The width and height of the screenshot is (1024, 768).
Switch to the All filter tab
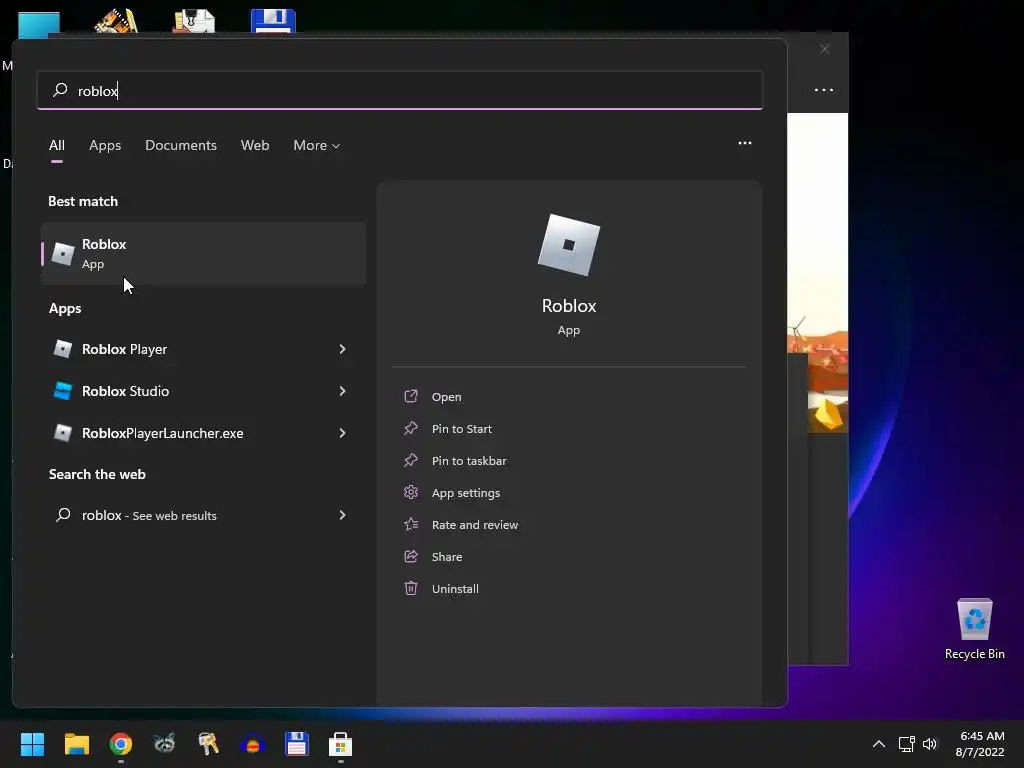click(x=57, y=146)
